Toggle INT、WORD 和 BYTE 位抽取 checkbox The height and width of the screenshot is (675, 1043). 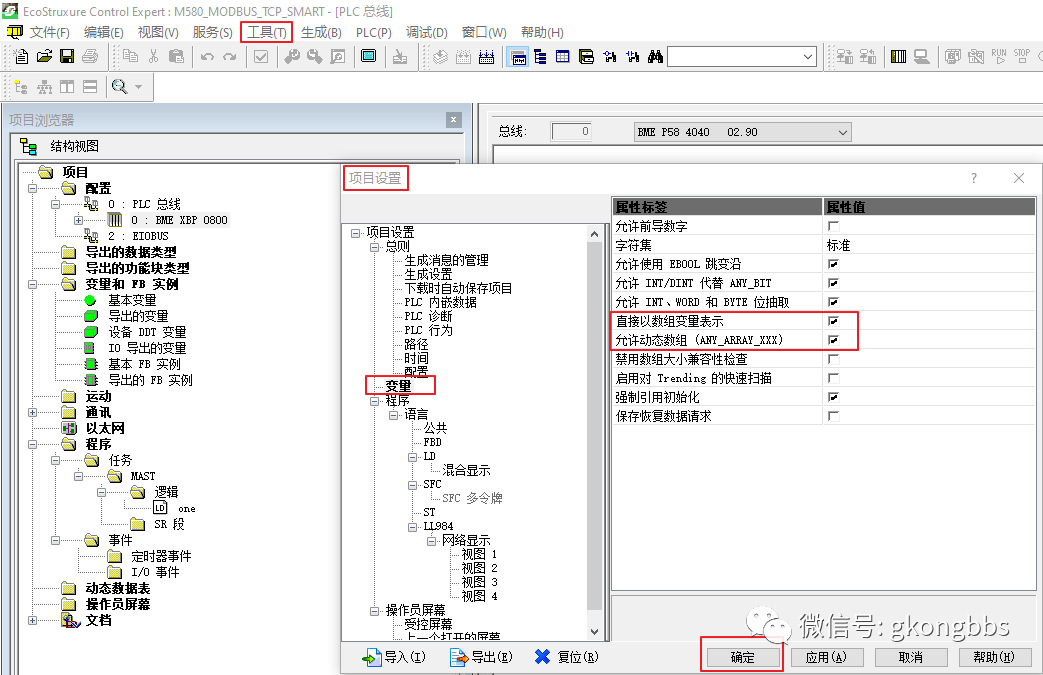coord(833,302)
